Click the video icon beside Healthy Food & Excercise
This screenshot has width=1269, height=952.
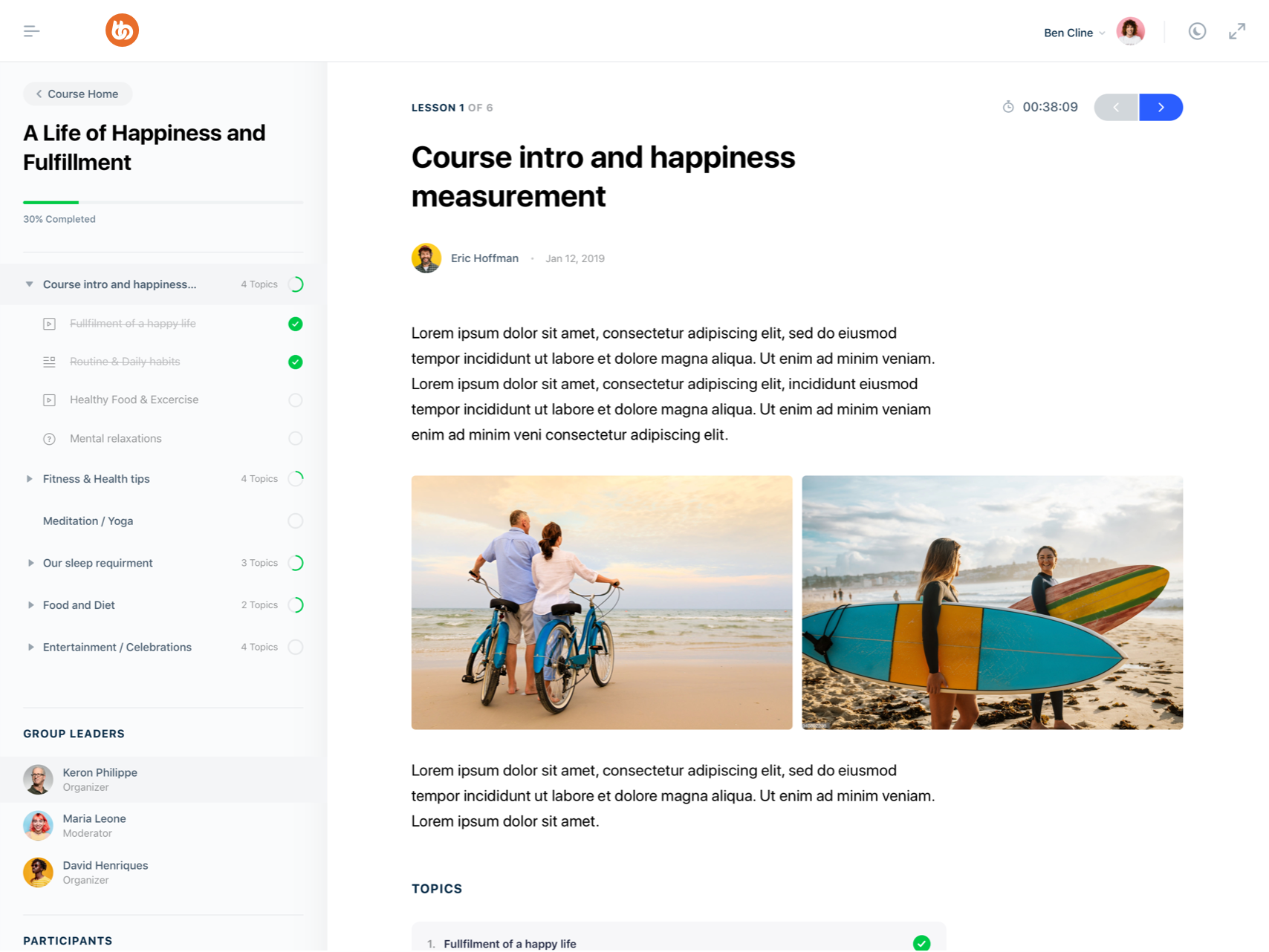point(49,400)
